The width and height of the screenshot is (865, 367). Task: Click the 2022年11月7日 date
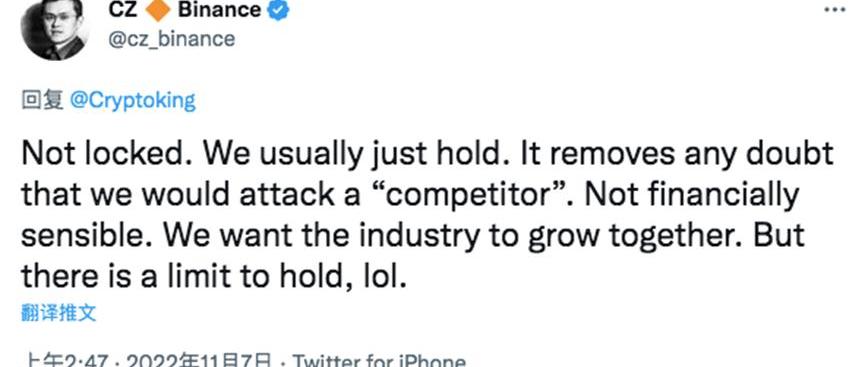[x=200, y=361]
